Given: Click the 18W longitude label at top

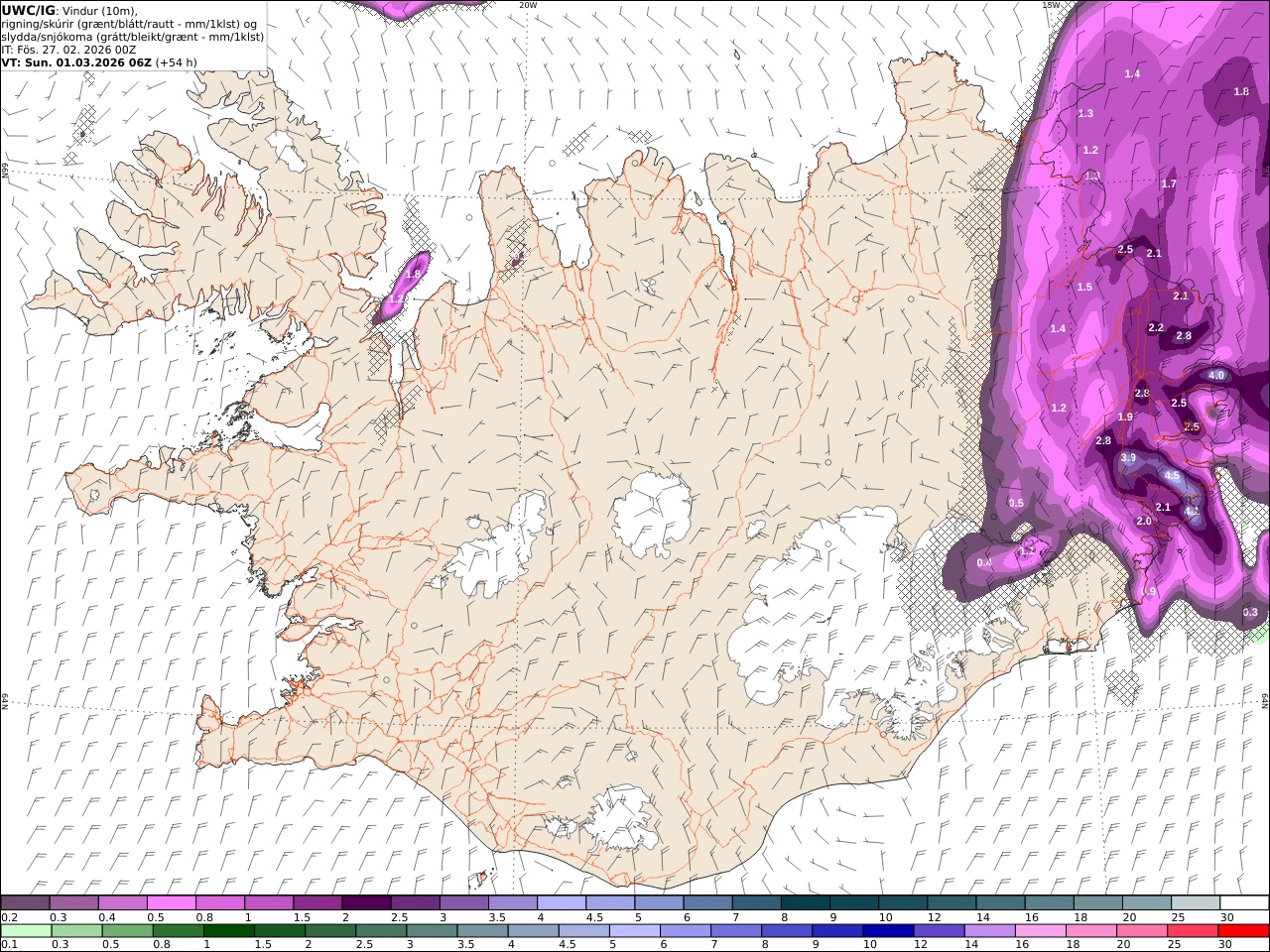Looking at the screenshot, I should click(x=1050, y=5).
